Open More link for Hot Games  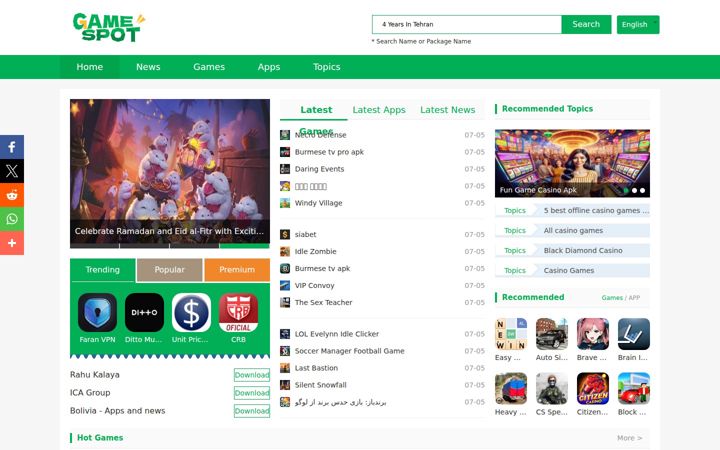pyautogui.click(x=630, y=438)
